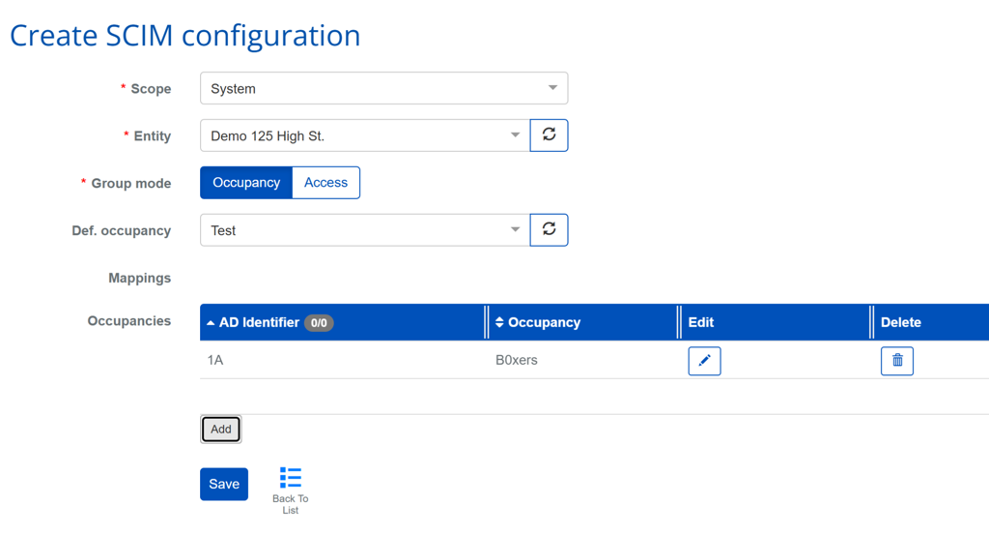Open the Def. occupancy dropdown showing Test
Screen dimensions: 990x536
tap(364, 230)
